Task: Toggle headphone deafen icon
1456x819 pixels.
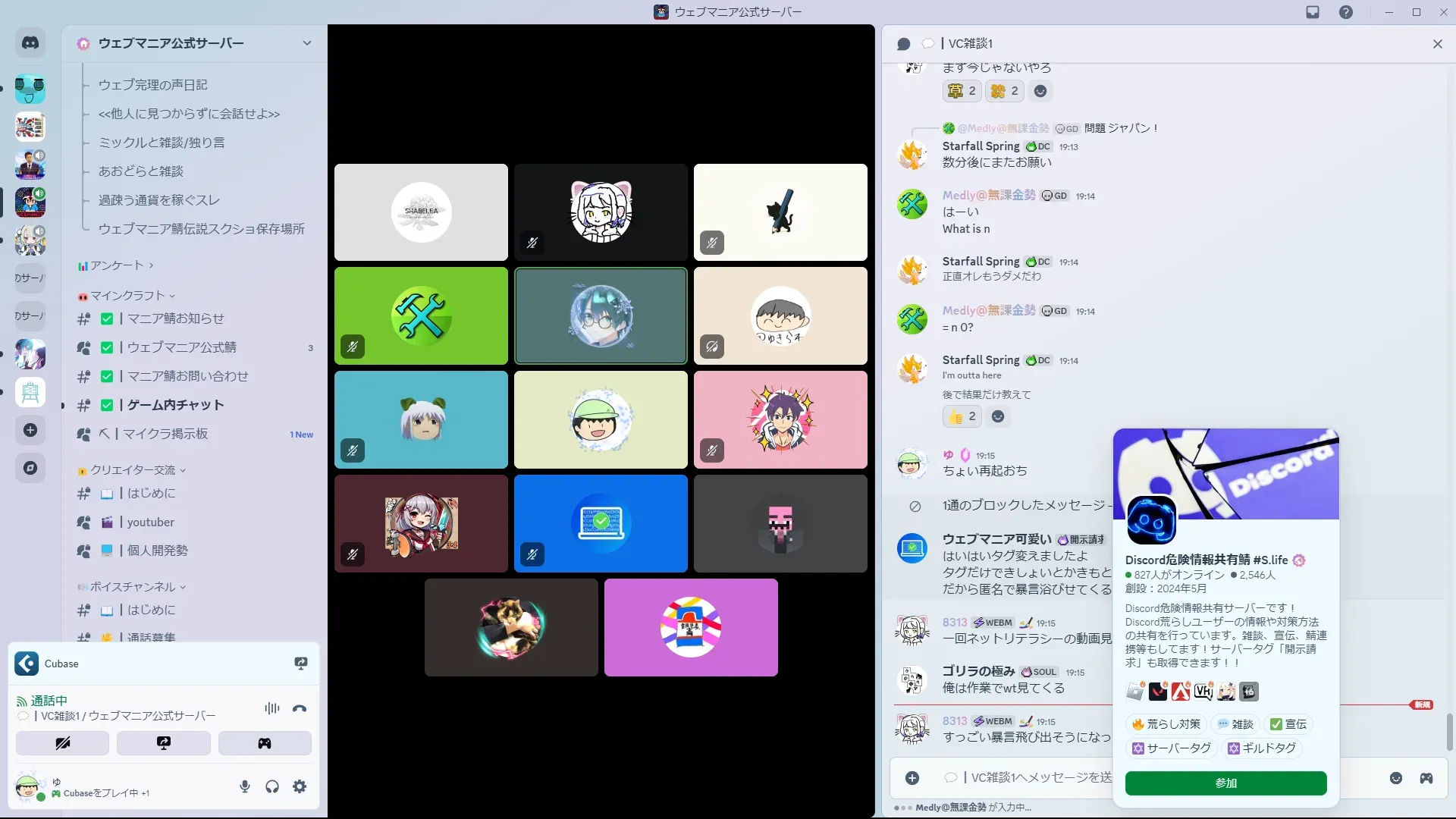Action: 272,786
